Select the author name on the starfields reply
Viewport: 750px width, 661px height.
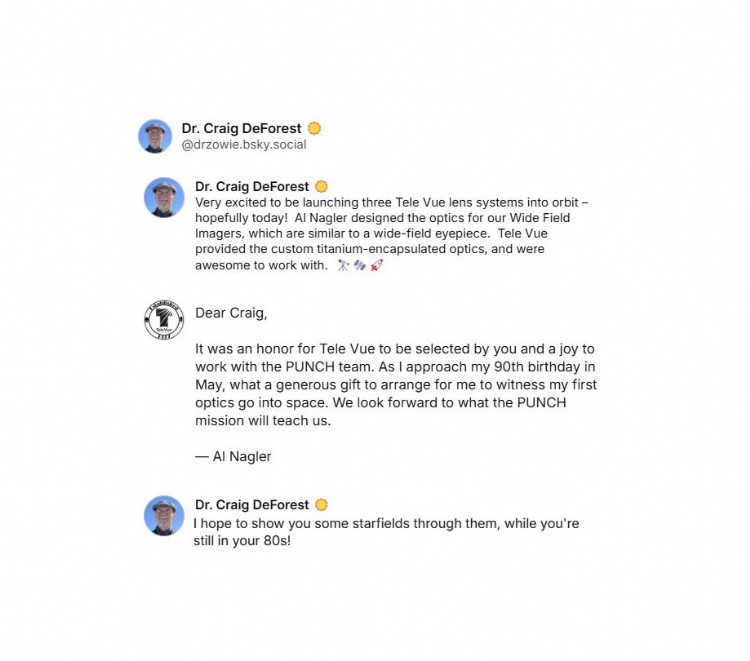[x=253, y=504]
